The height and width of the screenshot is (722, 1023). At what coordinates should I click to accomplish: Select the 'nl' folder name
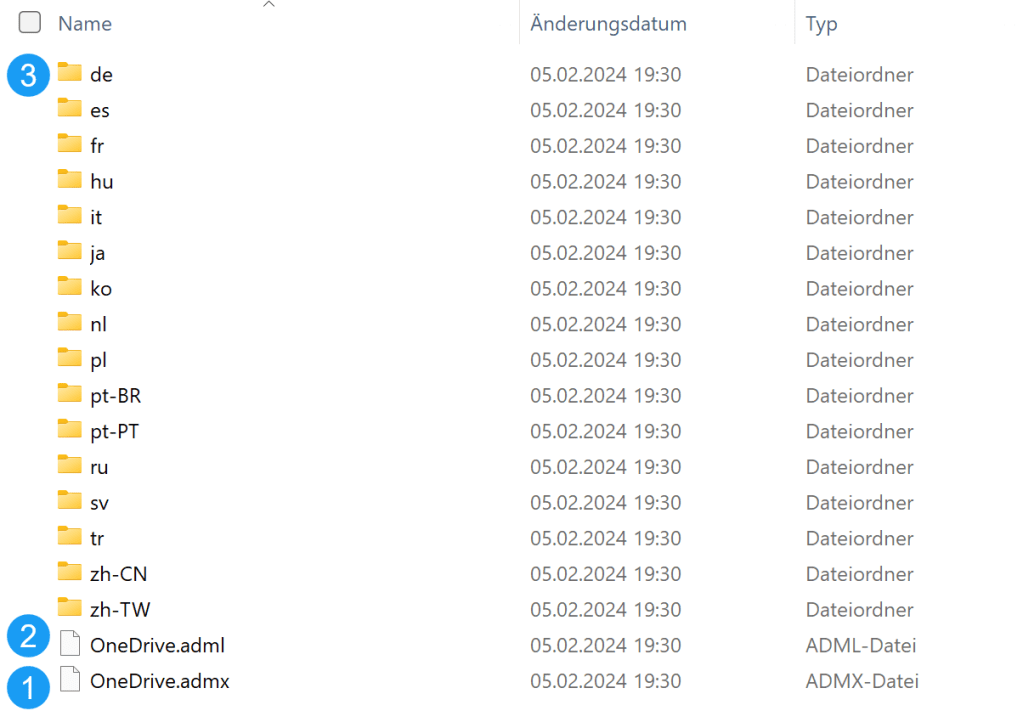tap(98, 324)
